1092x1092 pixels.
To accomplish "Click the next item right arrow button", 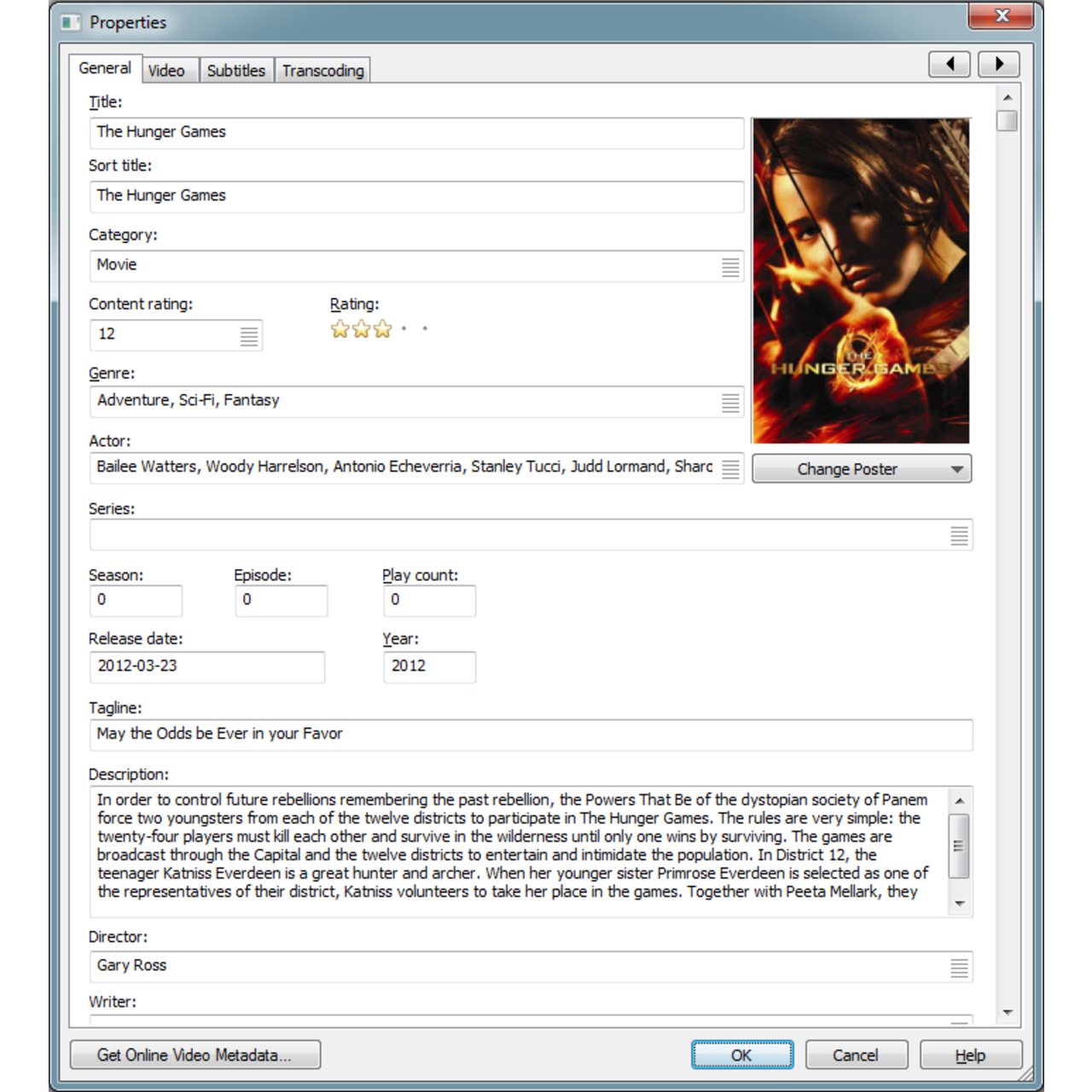I will [x=998, y=64].
